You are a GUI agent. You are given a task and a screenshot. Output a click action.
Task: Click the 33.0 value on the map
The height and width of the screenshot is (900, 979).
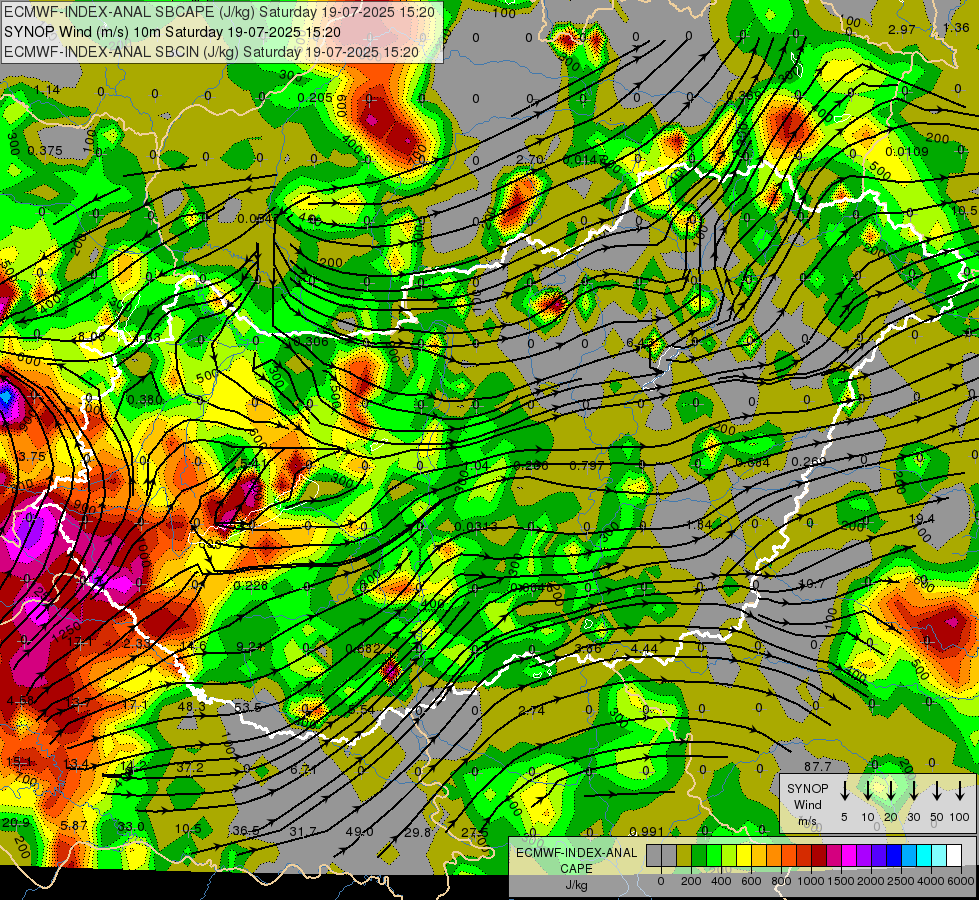pyautogui.click(x=131, y=827)
